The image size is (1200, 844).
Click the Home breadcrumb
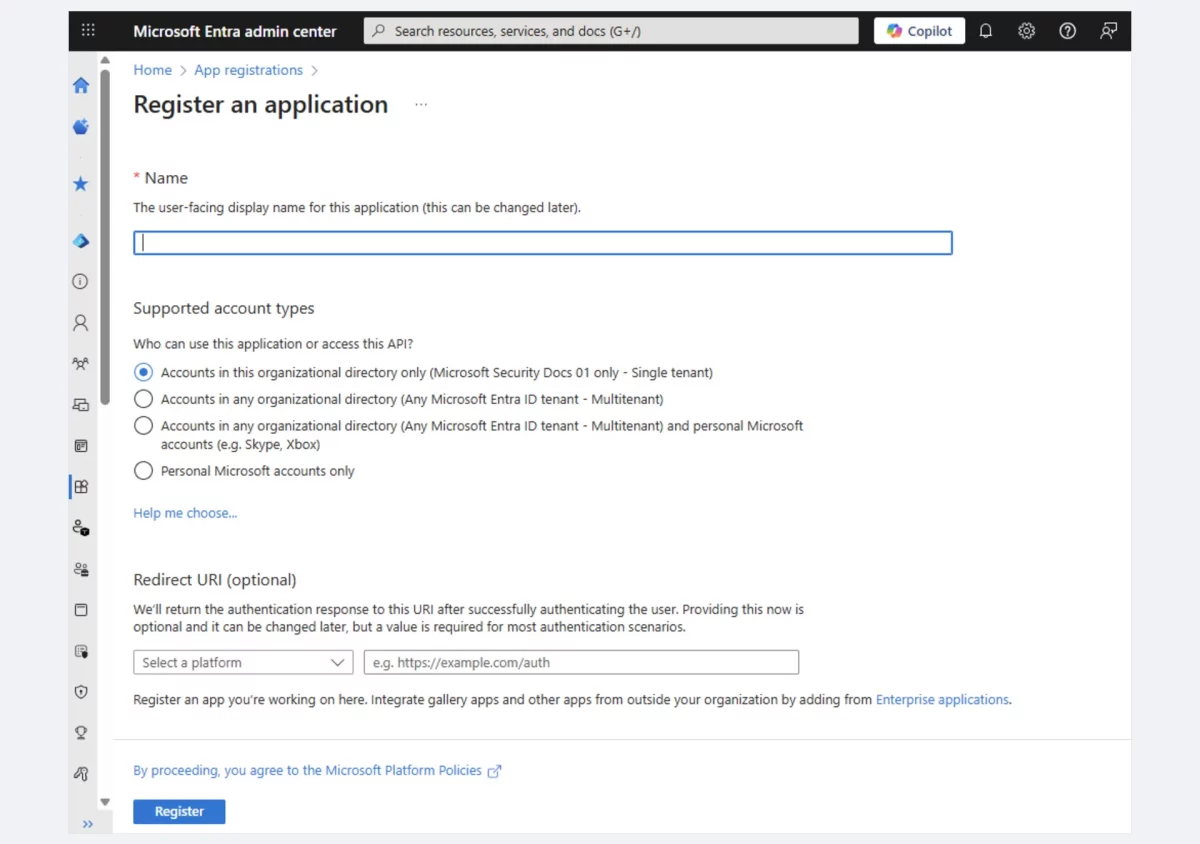coord(153,70)
